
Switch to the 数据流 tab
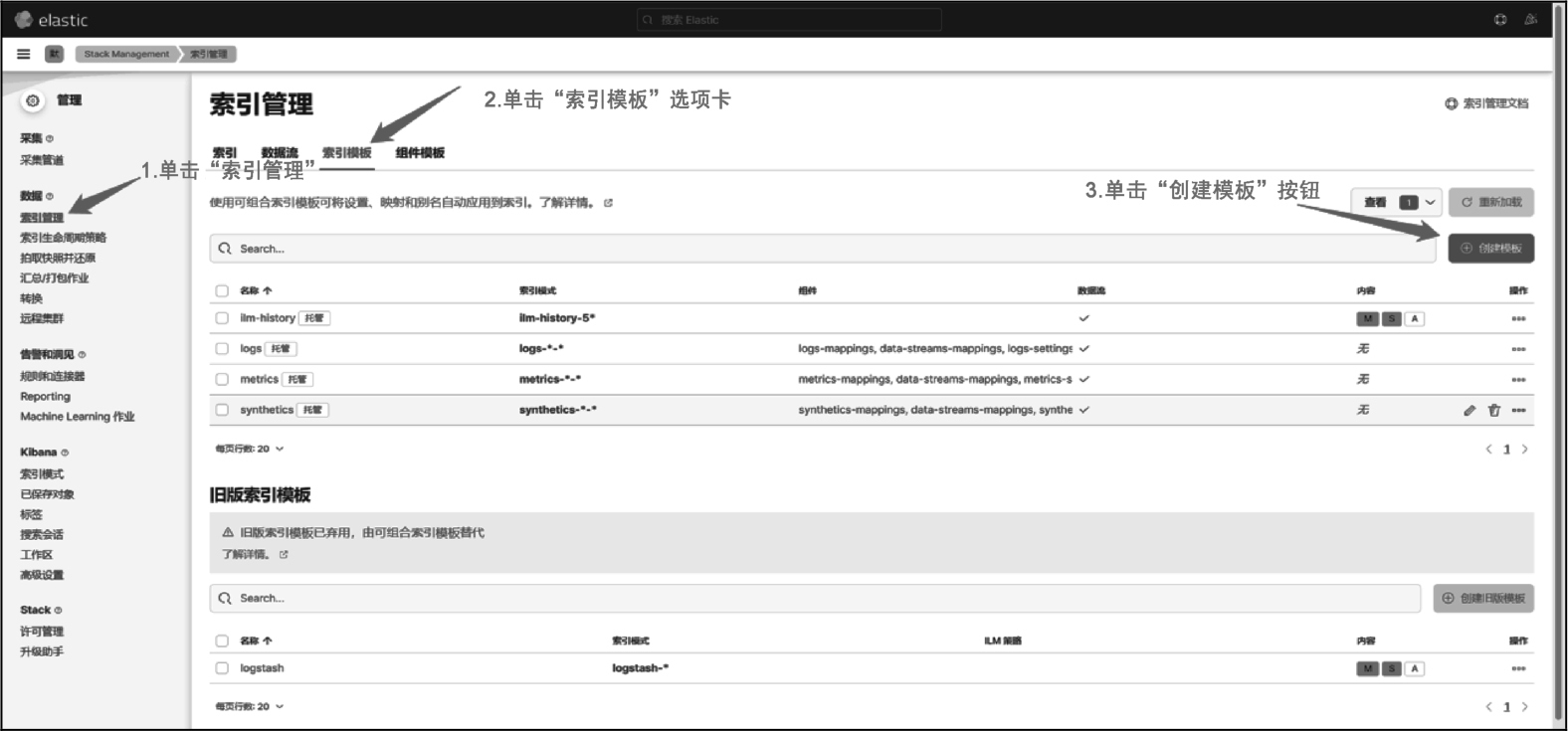(x=280, y=153)
